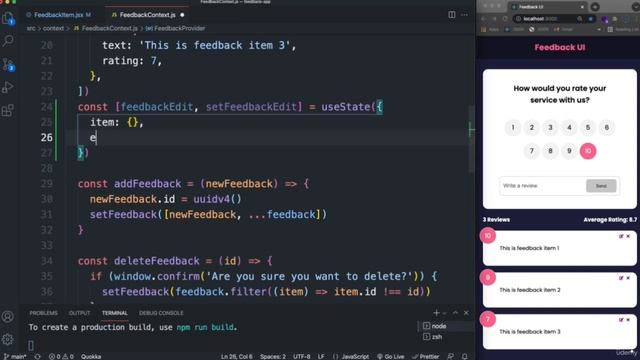Delete feedback item 3 with its X icon
Screen dimensions: 640x360
628,320
